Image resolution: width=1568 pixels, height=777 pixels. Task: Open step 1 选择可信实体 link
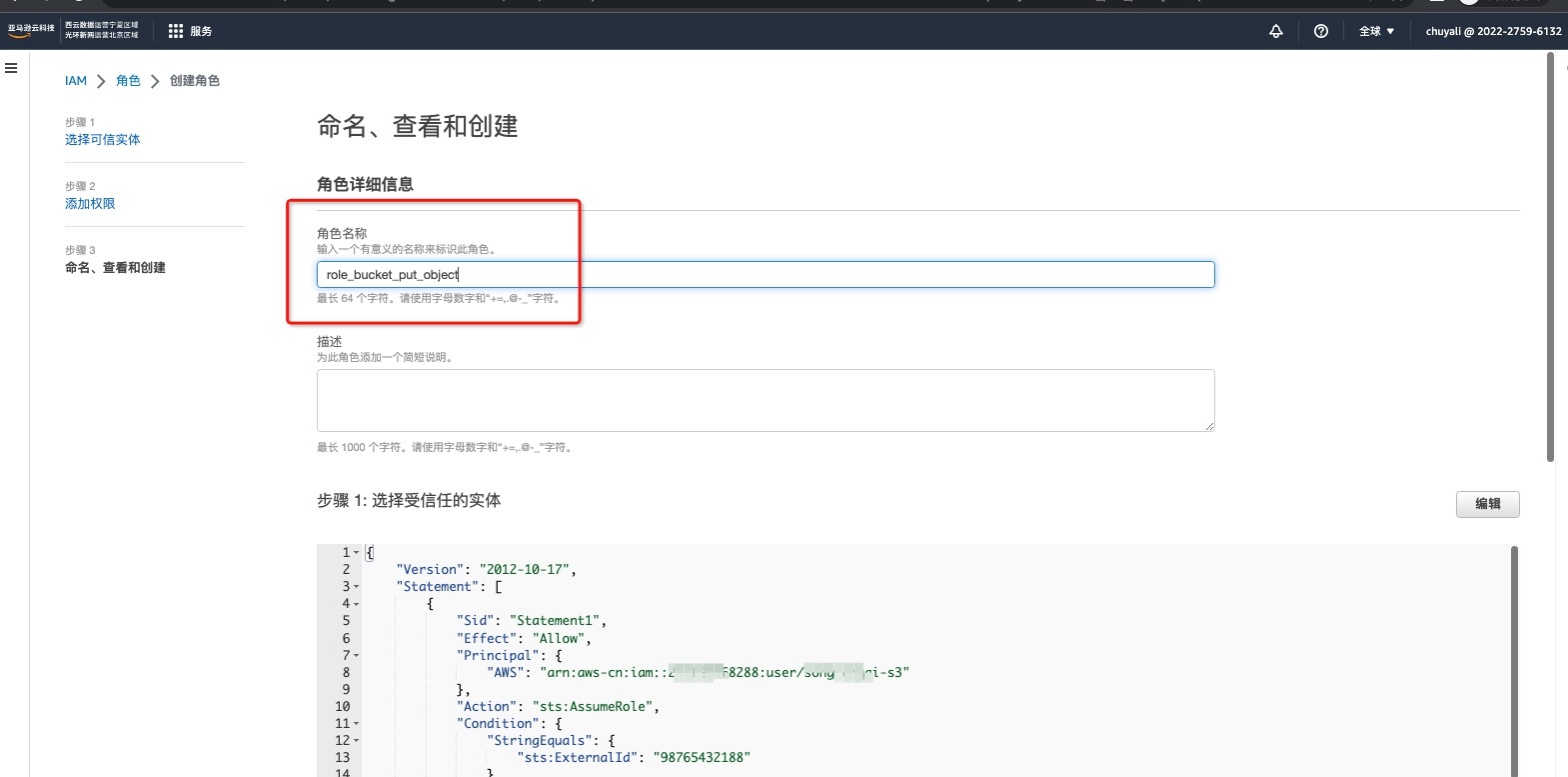pos(103,140)
